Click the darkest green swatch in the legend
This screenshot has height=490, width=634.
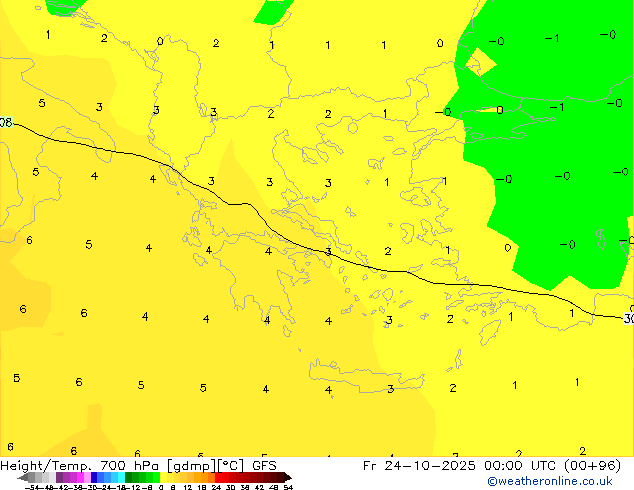pos(129,477)
